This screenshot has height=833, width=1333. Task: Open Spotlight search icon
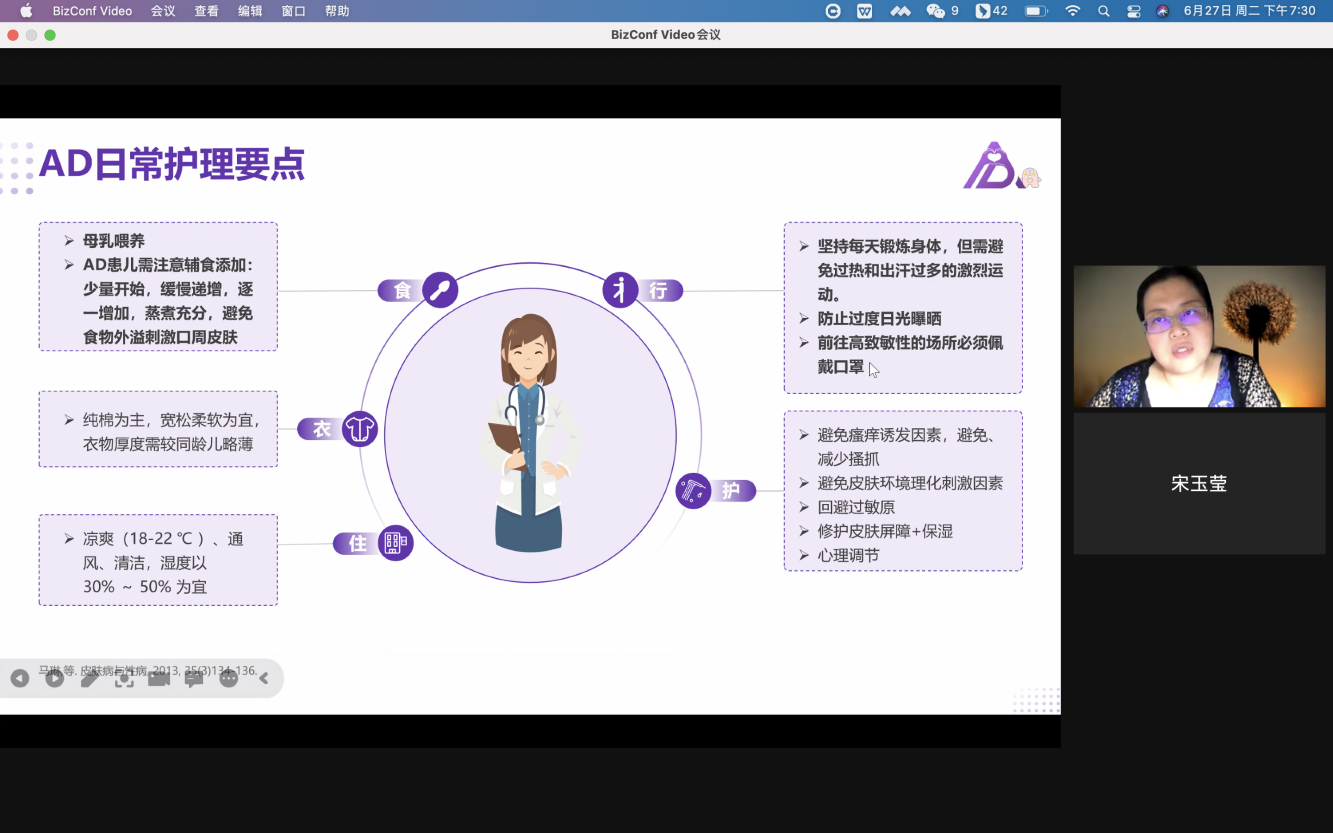tap(1104, 11)
